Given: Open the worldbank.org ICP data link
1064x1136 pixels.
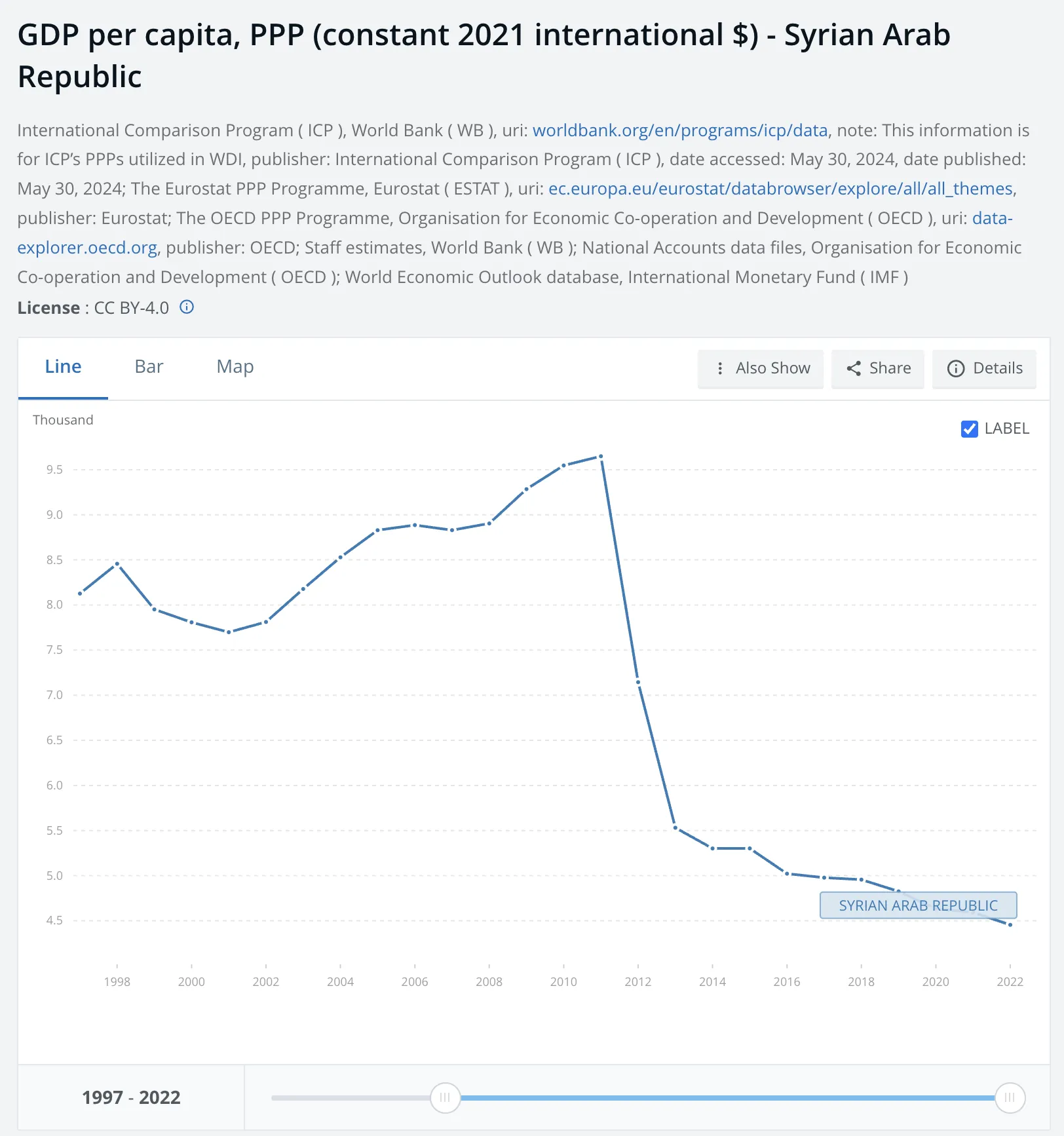Looking at the screenshot, I should pyautogui.click(x=680, y=130).
